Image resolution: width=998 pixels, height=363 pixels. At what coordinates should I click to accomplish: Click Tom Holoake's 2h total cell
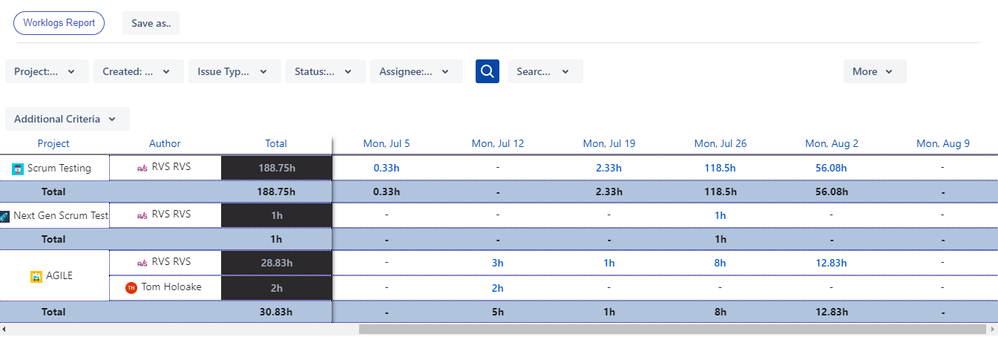pyautogui.click(x=276, y=288)
